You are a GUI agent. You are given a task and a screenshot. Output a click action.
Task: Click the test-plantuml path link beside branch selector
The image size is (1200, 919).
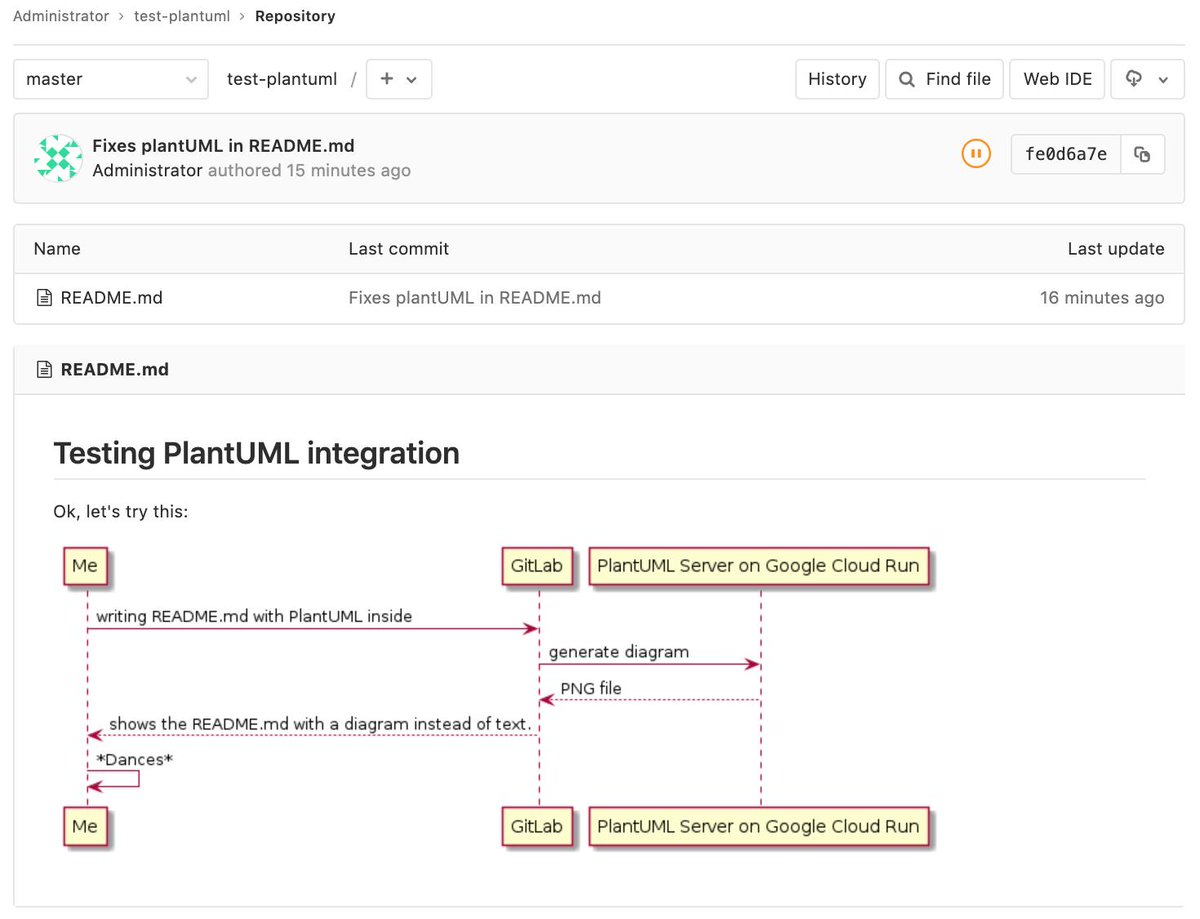click(x=282, y=79)
